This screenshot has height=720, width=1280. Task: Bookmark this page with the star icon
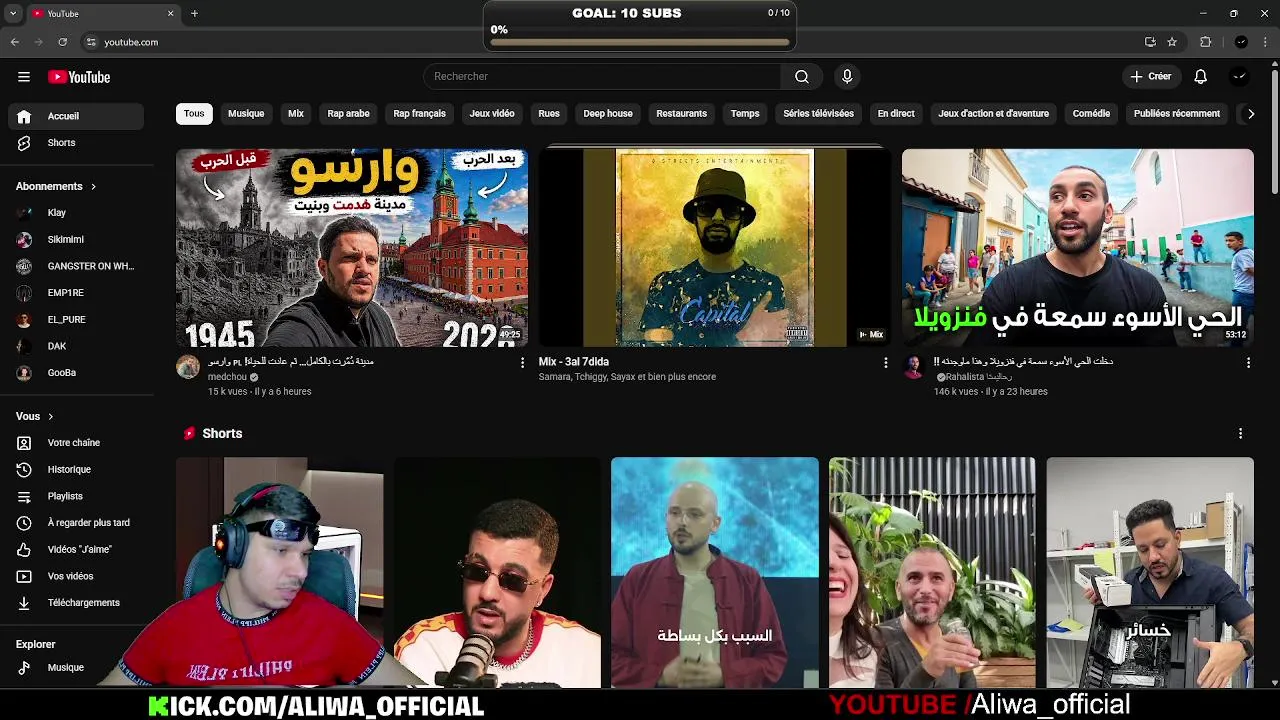(1172, 42)
